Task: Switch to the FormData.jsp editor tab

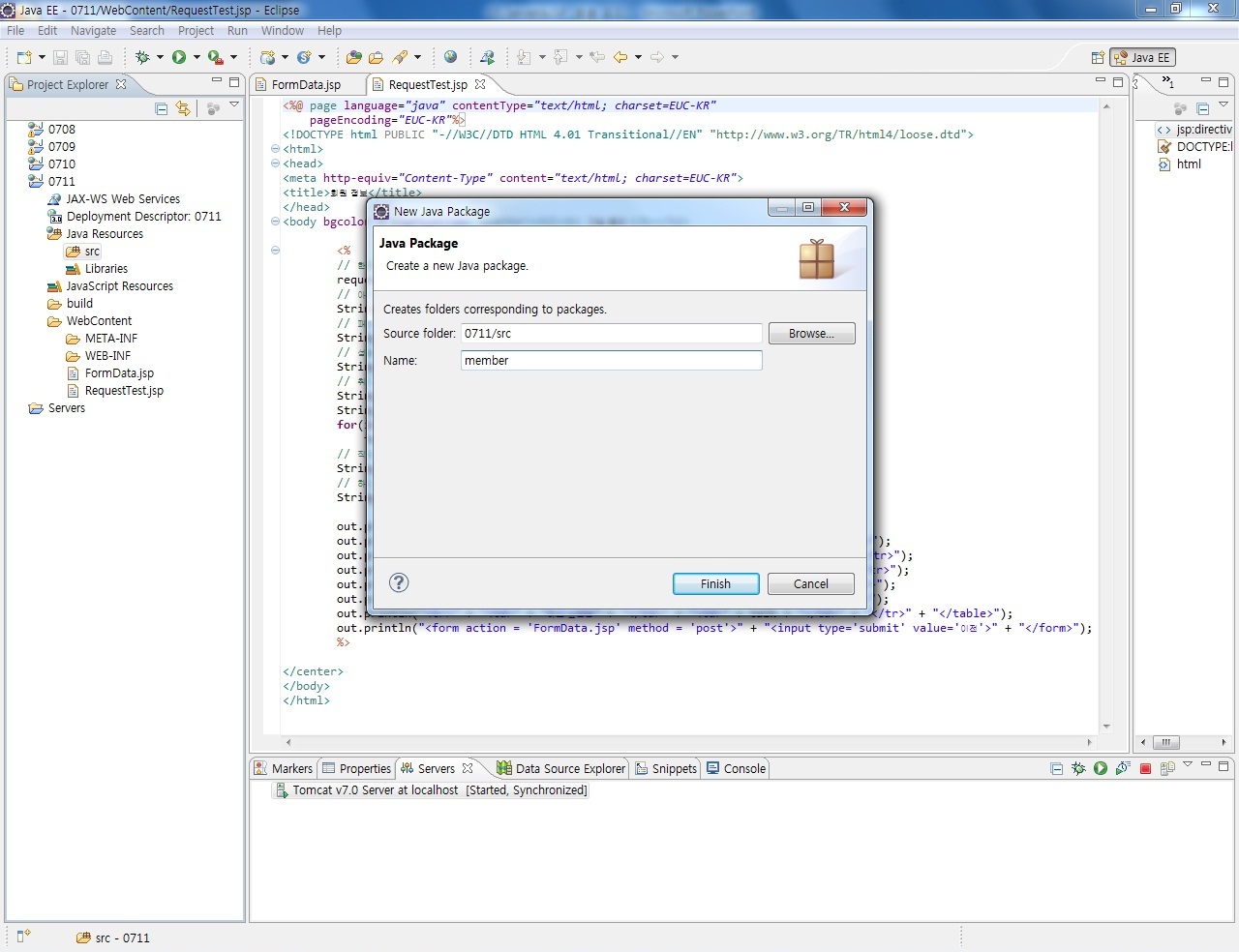Action: pyautogui.click(x=306, y=85)
